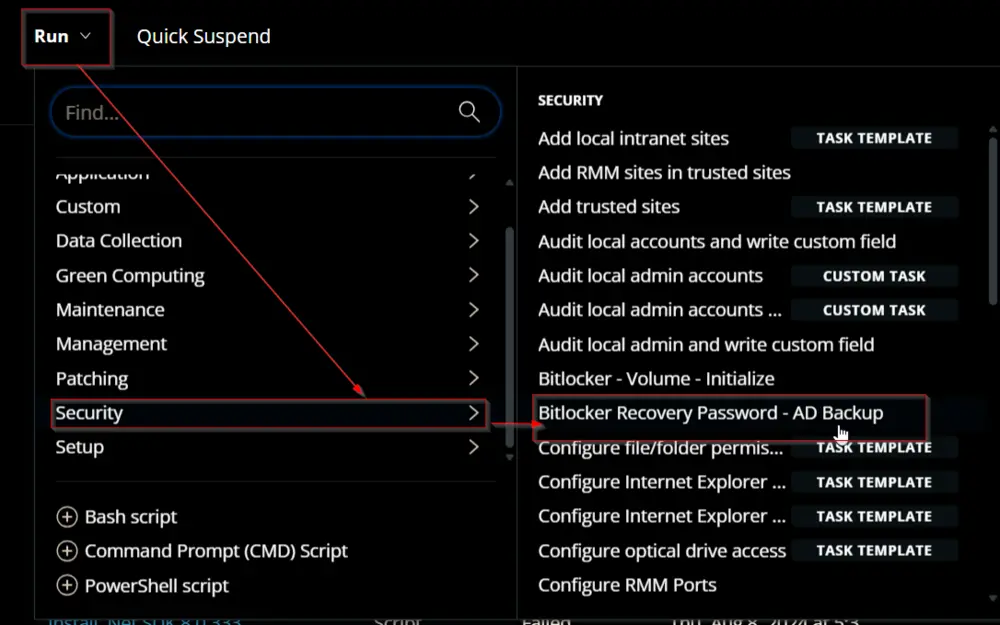Click the plus icon beside Bash script
This screenshot has width=1000, height=625.
(67, 517)
